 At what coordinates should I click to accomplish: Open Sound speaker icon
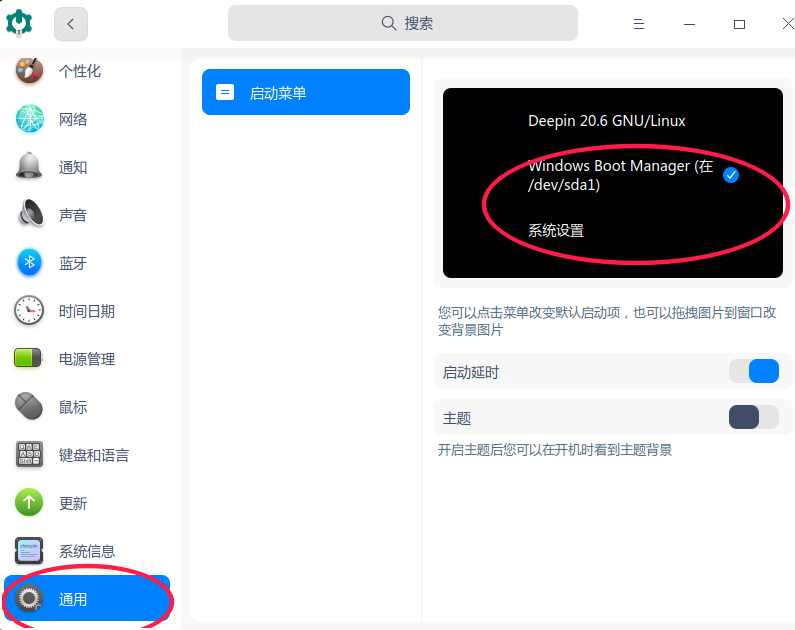tap(30, 213)
